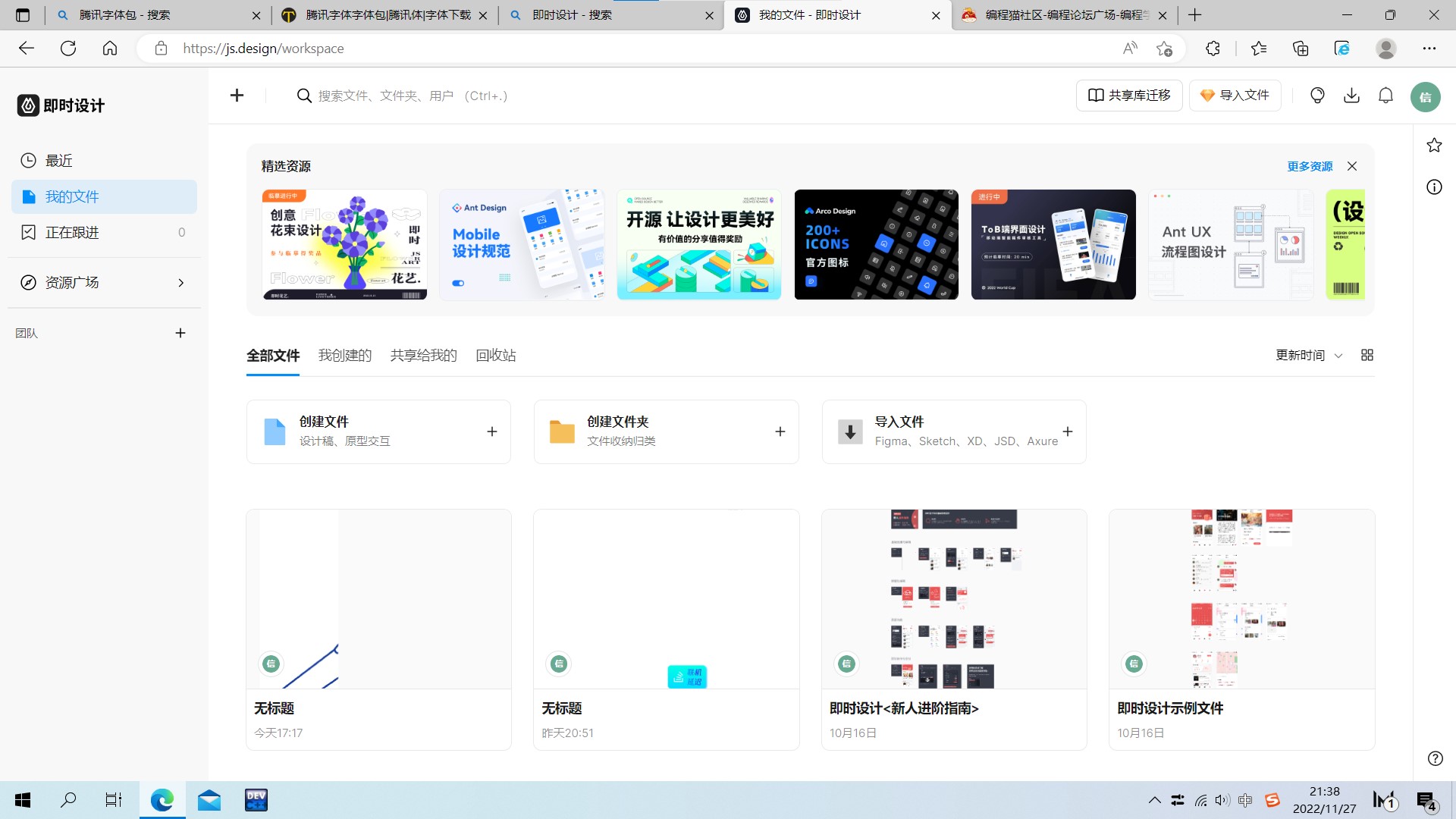
Task: Click the 导入文件 header button
Action: coord(1235,96)
